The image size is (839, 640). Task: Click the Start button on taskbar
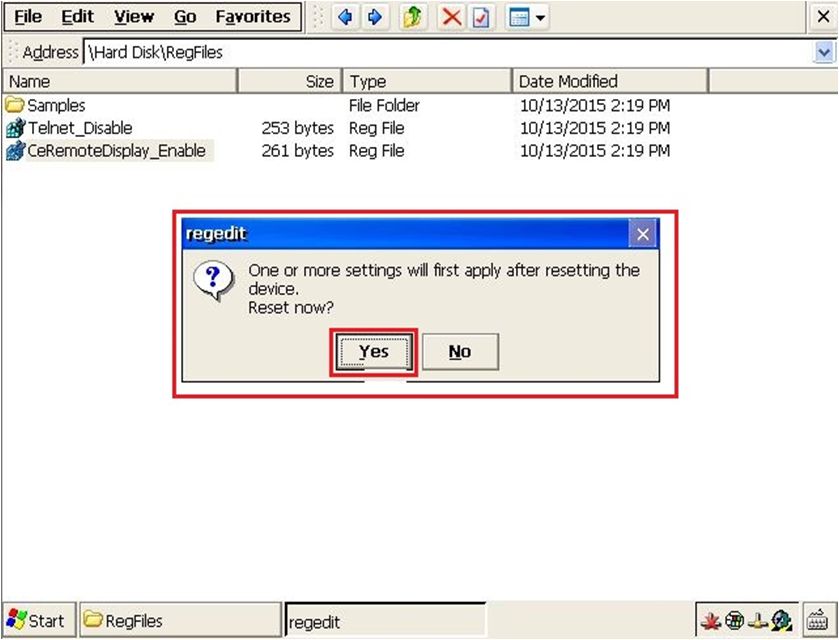[36, 621]
